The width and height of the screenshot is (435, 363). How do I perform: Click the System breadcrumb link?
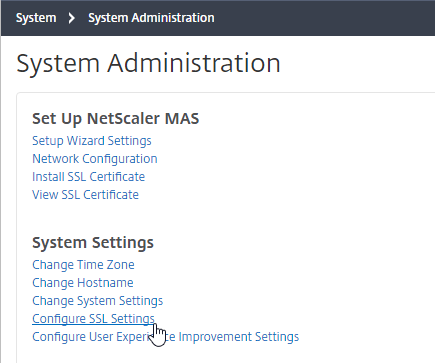click(36, 18)
